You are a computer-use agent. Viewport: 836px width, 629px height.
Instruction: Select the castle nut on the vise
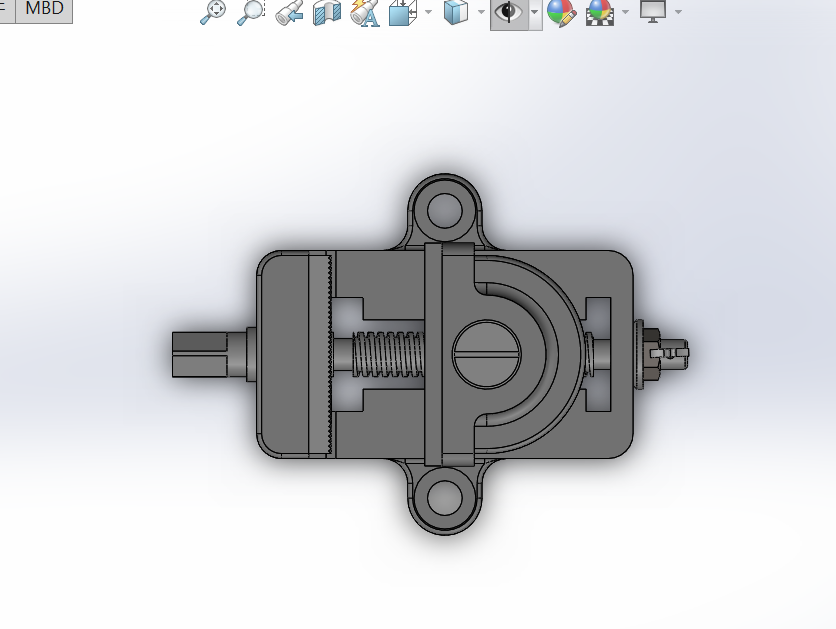(653, 354)
